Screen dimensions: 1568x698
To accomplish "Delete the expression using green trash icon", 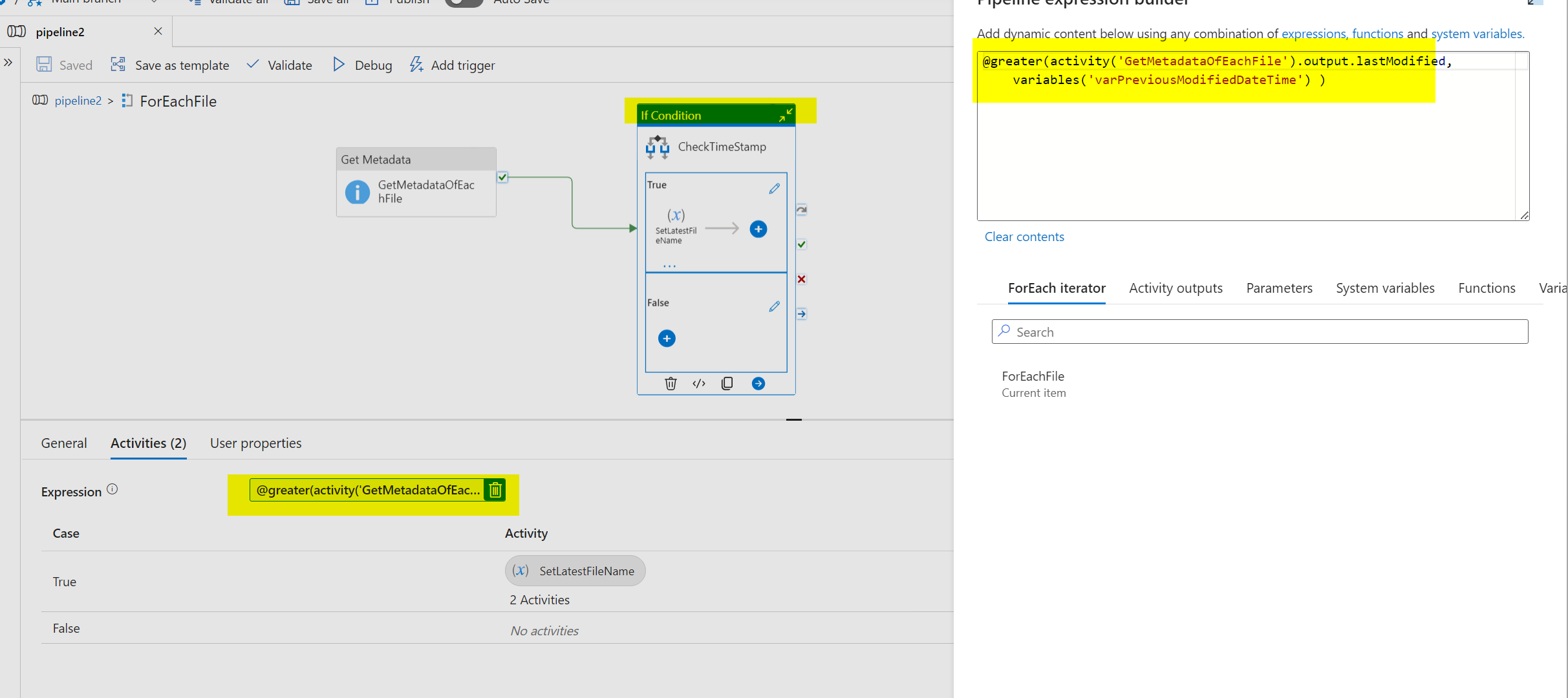I will [x=495, y=491].
